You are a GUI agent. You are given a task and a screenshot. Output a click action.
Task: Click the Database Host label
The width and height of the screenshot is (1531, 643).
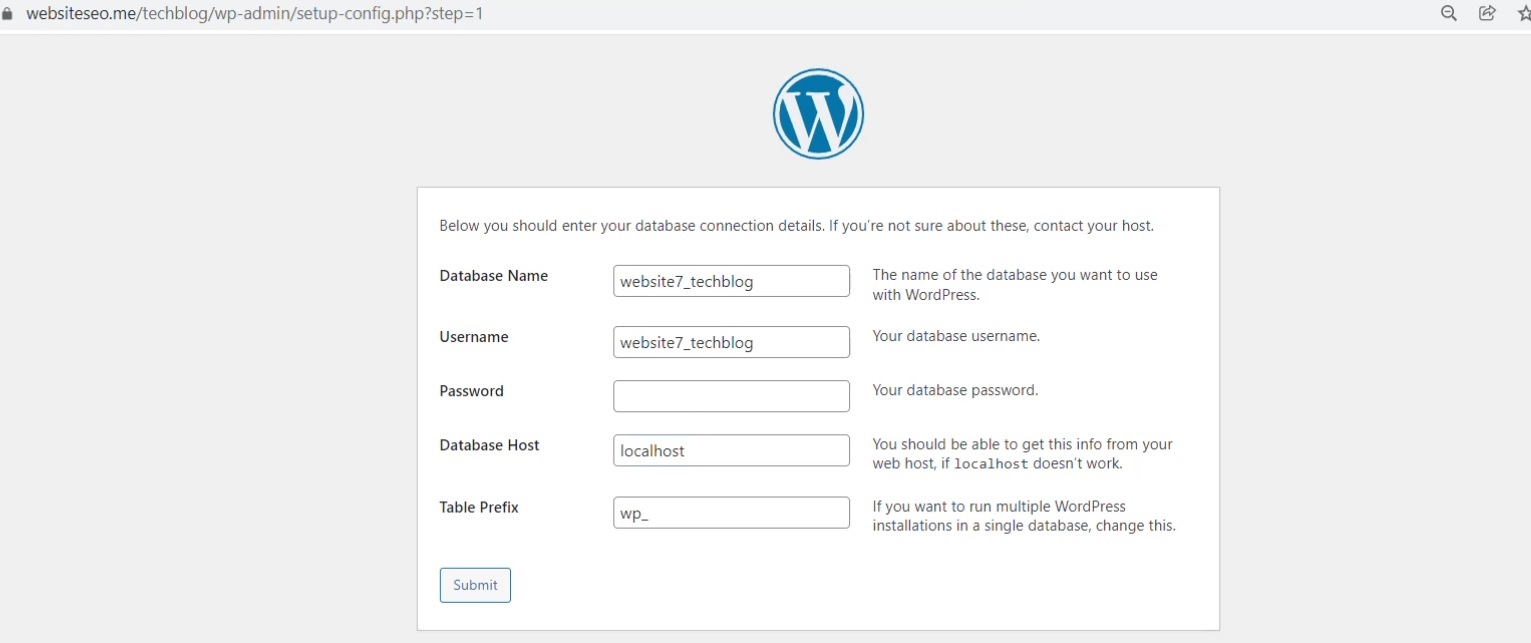489,445
